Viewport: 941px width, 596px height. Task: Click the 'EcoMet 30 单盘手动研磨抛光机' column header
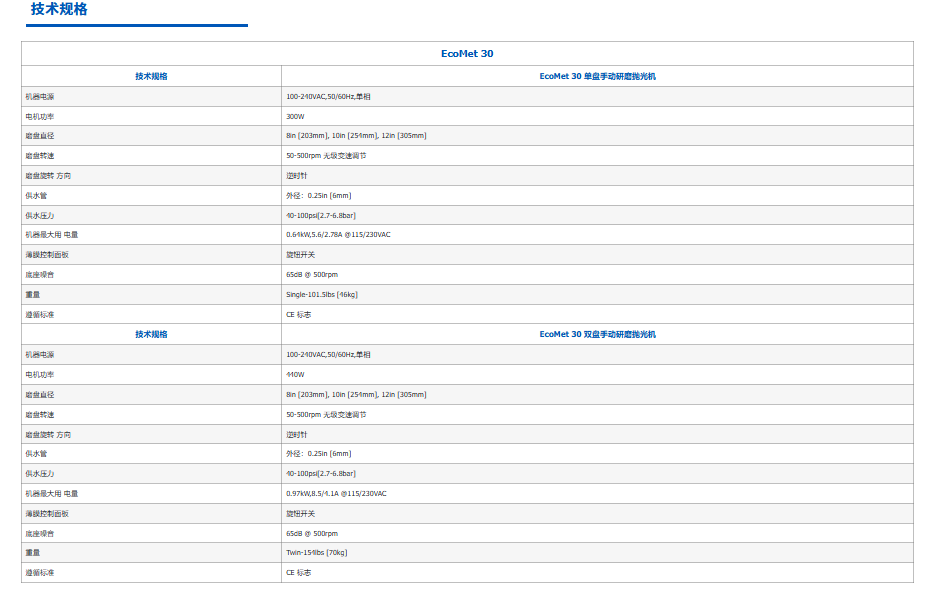point(597,76)
